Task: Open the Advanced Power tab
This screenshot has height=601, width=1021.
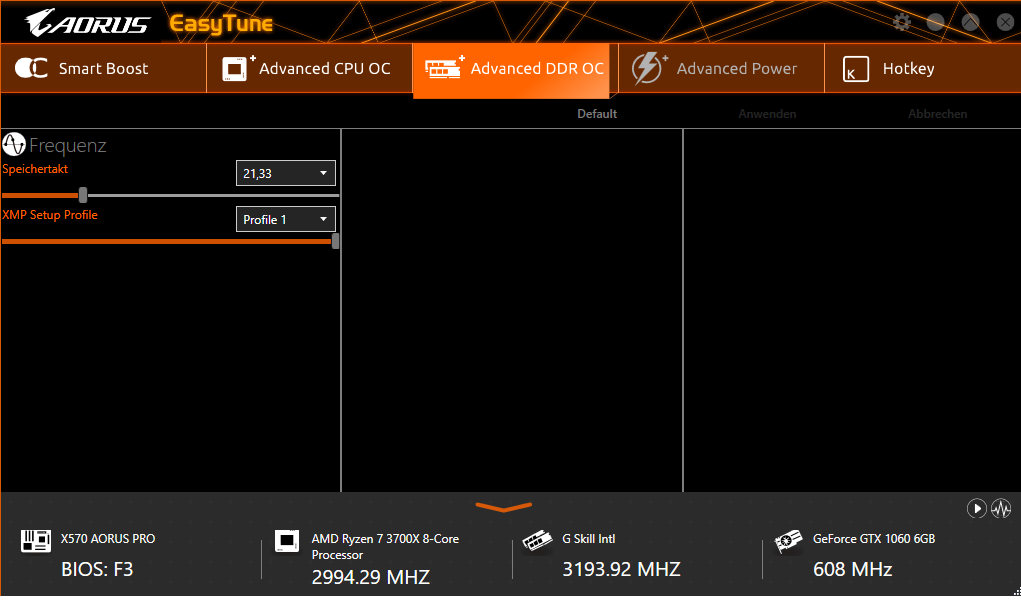Action: click(x=721, y=68)
